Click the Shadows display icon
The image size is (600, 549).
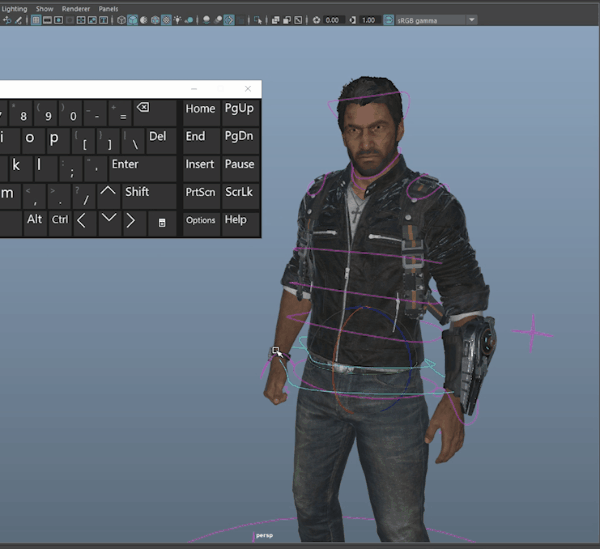click(189, 20)
